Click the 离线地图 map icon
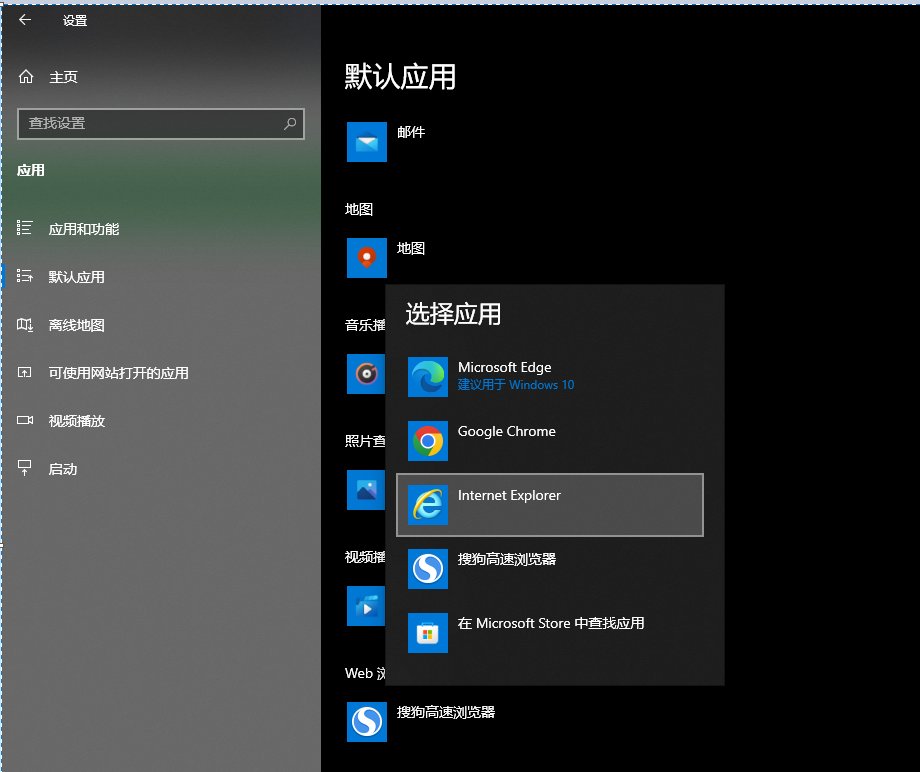This screenshot has height=772, width=920. pos(25,324)
